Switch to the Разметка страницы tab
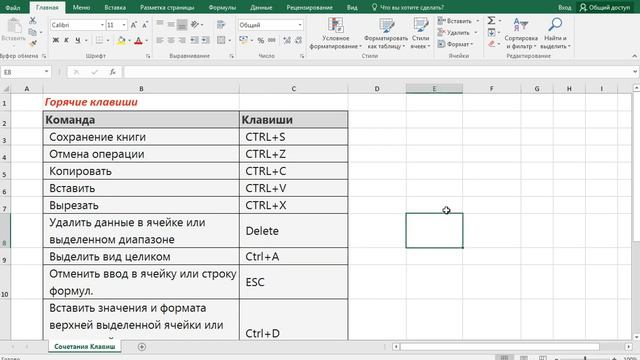This screenshot has width=640, height=360. pyautogui.click(x=167, y=7)
